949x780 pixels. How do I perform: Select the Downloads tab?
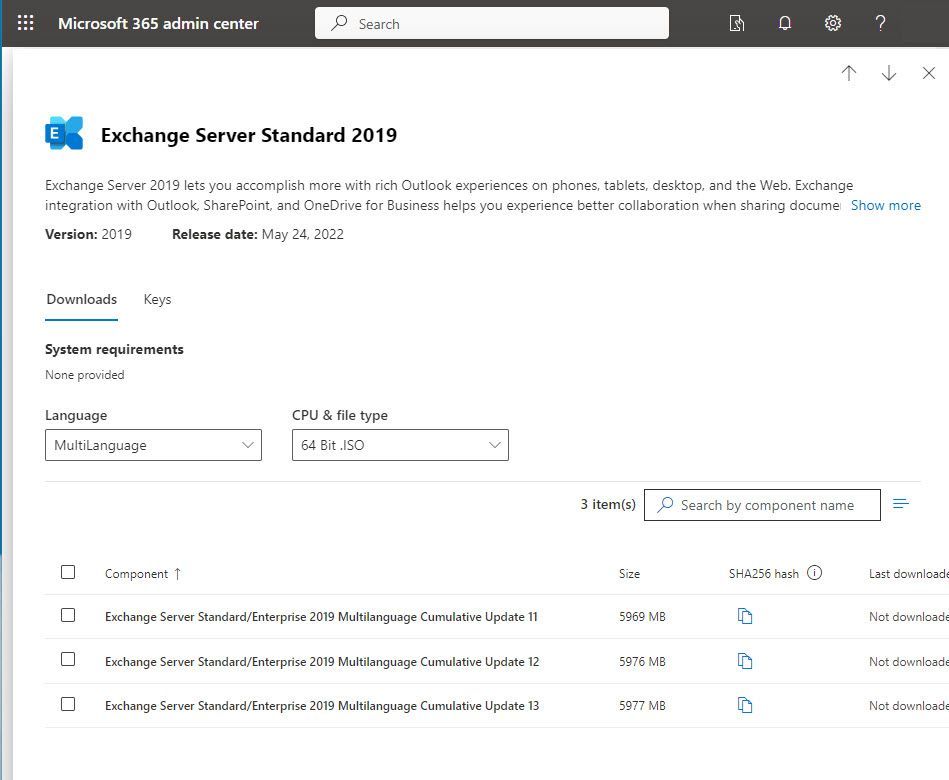coord(82,299)
